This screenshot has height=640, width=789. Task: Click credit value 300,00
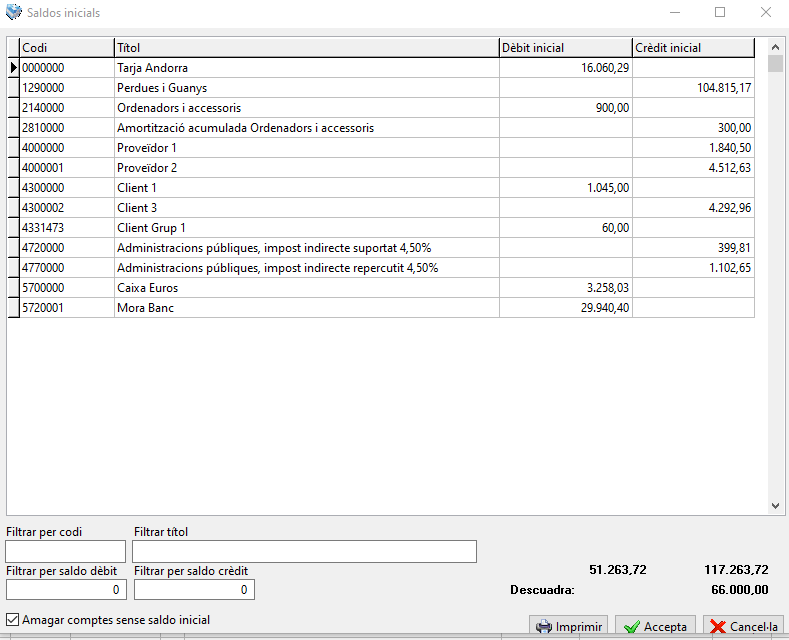coord(735,128)
